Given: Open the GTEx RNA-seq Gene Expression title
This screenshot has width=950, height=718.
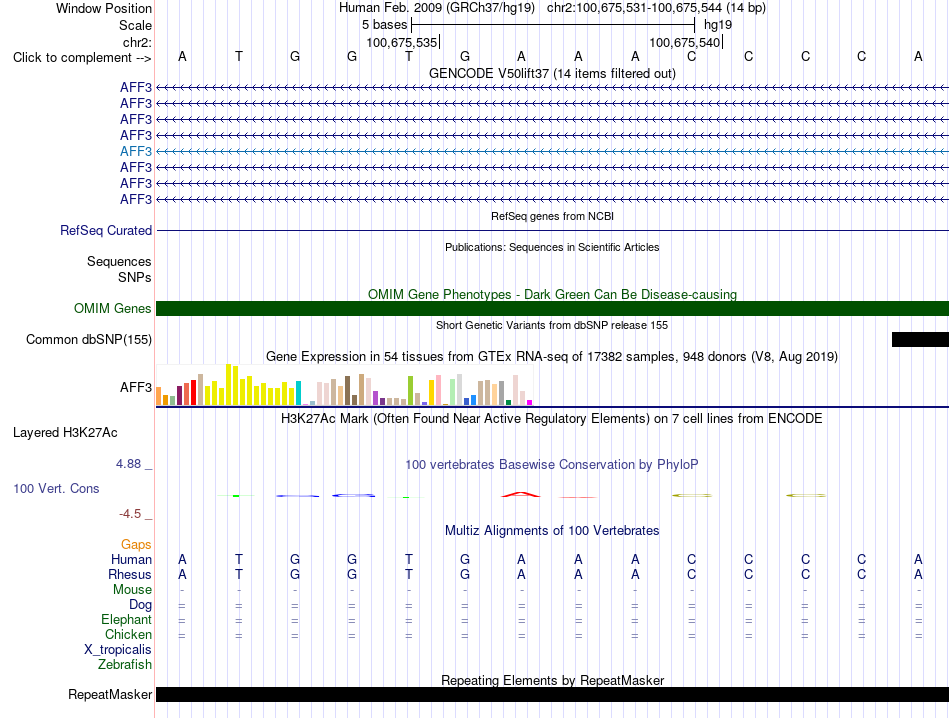Looking at the screenshot, I should 552,356.
